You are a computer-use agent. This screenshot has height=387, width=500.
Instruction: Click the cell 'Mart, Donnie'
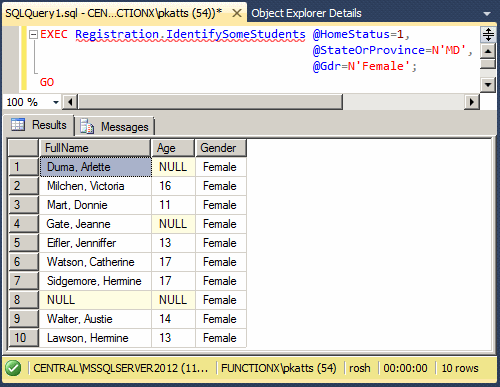[95, 205]
